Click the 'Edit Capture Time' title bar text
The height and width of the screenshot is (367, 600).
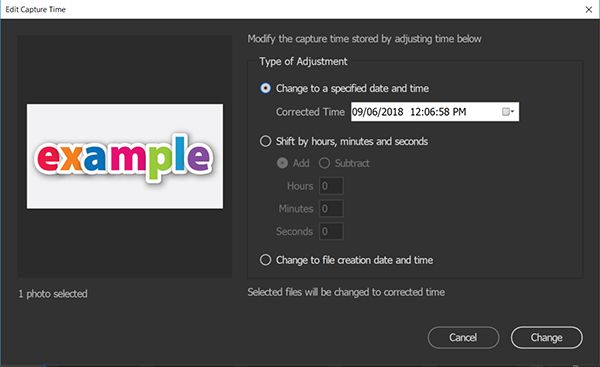click(x=36, y=10)
